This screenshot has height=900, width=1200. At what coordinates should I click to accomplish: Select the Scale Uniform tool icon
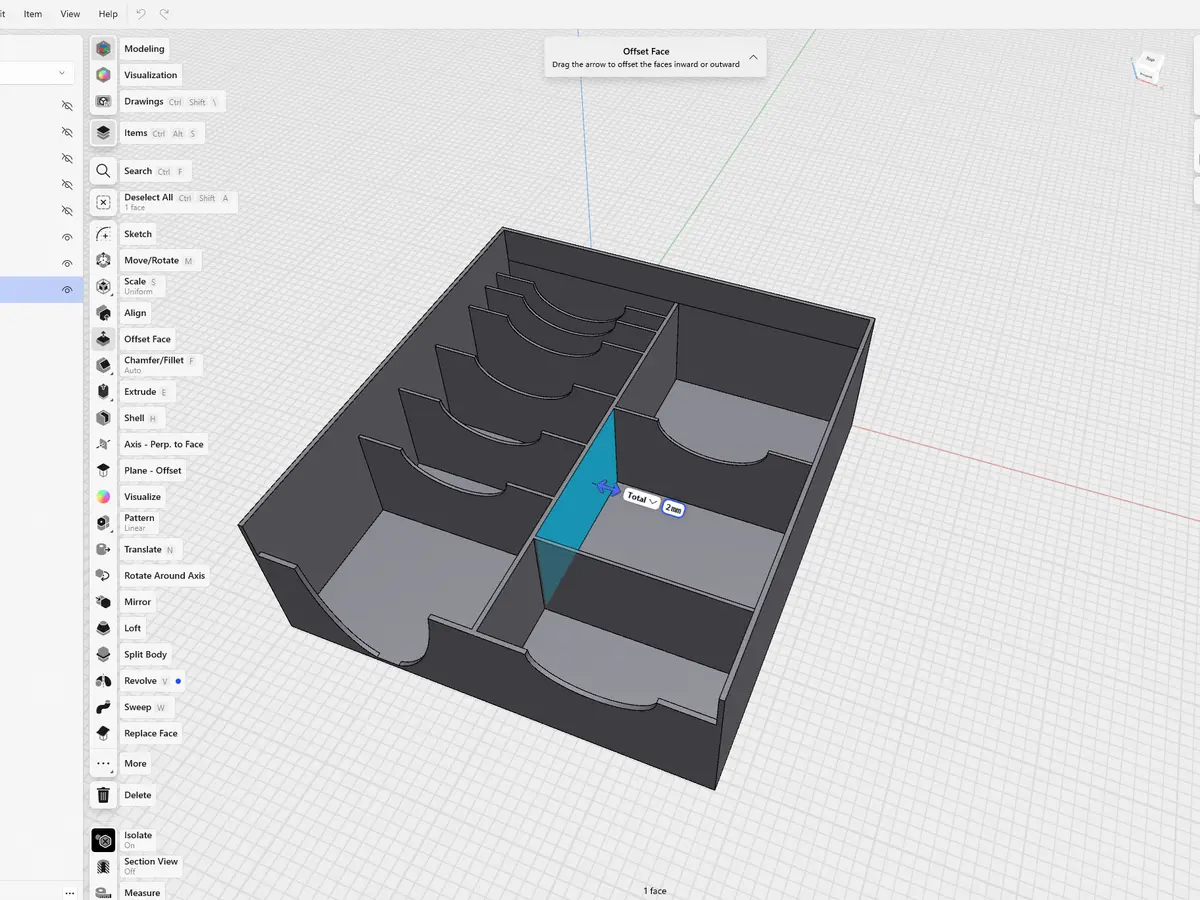point(103,286)
